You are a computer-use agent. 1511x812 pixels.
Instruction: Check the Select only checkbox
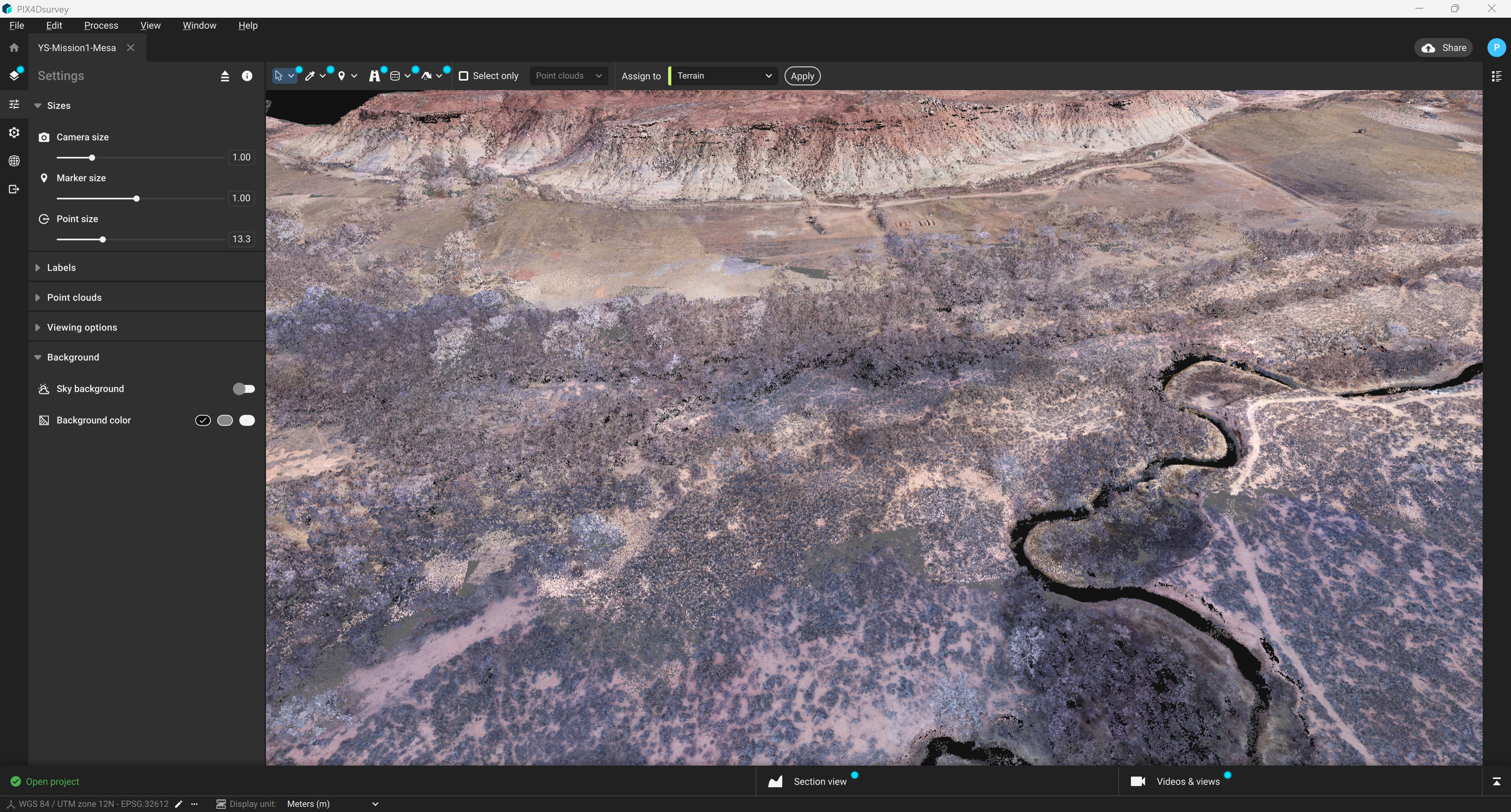pyautogui.click(x=464, y=76)
